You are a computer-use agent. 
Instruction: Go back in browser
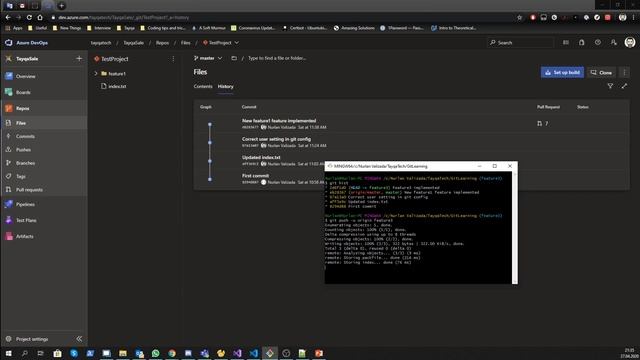(x=8, y=18)
